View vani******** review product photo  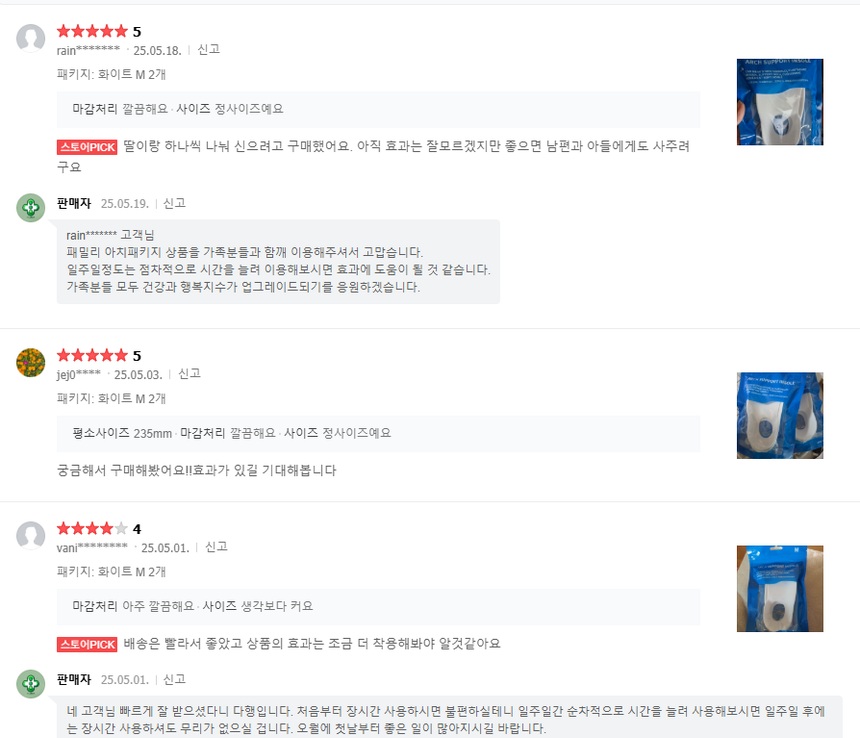pyautogui.click(x=780, y=589)
